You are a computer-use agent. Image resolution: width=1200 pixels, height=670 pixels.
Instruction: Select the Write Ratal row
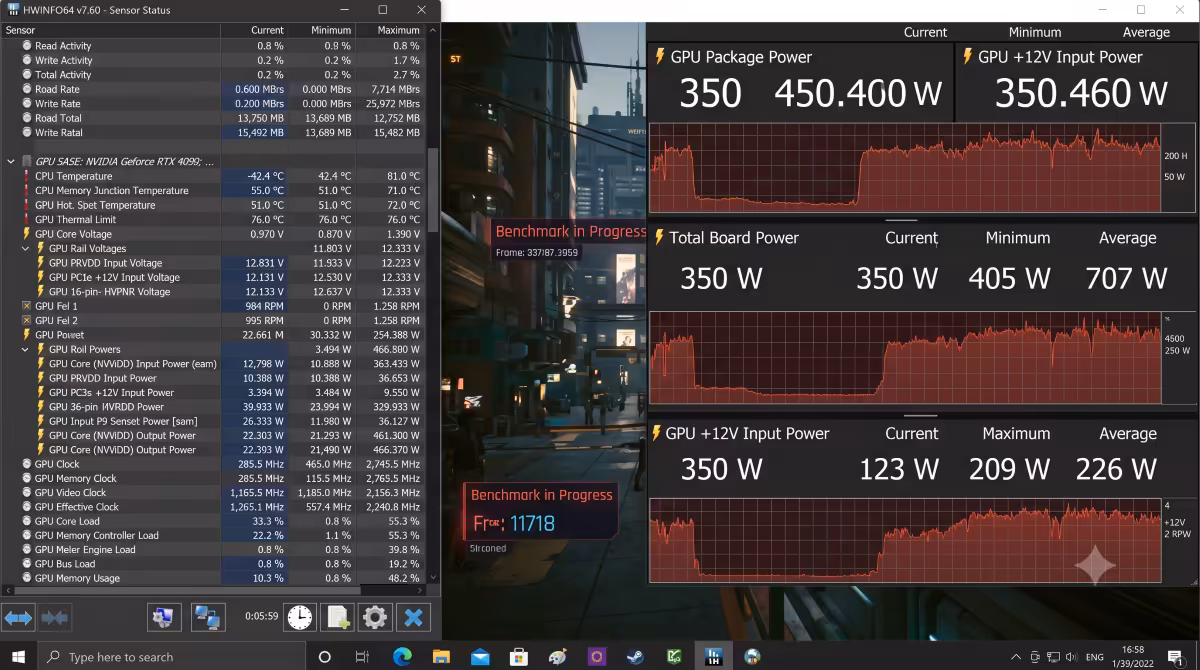pos(213,132)
